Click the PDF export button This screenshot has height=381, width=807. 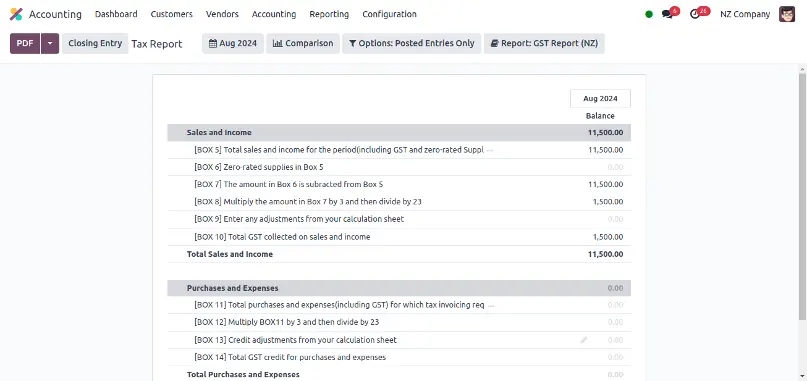tap(25, 44)
